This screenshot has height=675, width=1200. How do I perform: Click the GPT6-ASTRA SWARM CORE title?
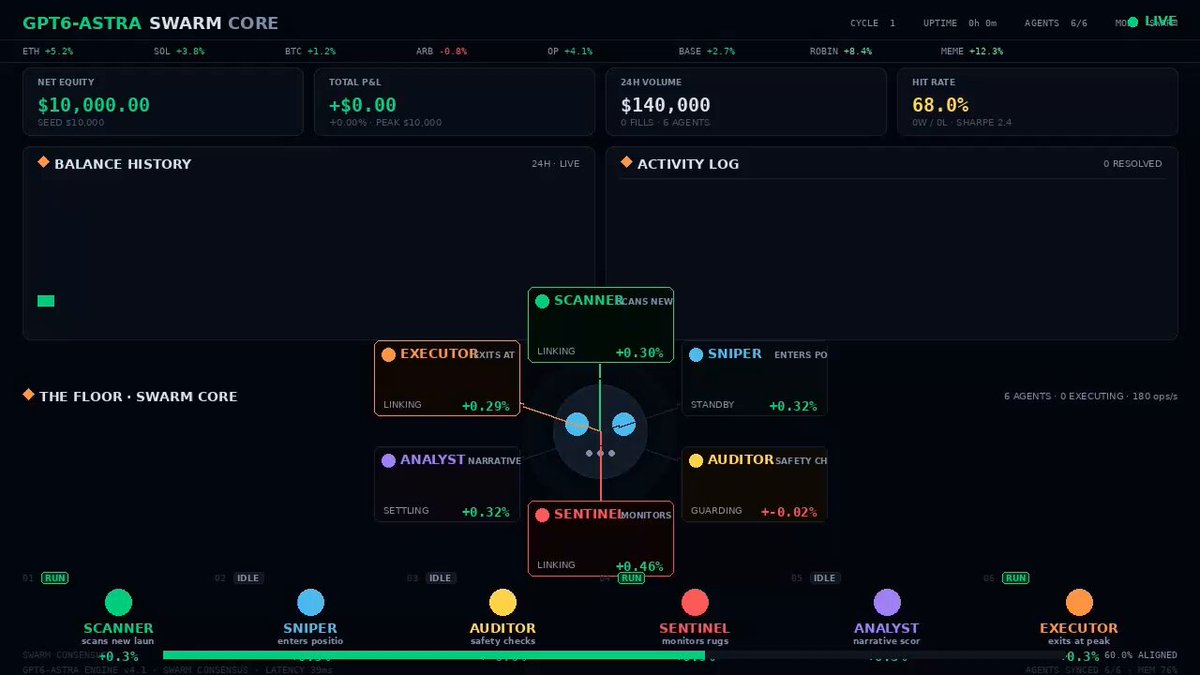pyautogui.click(x=151, y=23)
